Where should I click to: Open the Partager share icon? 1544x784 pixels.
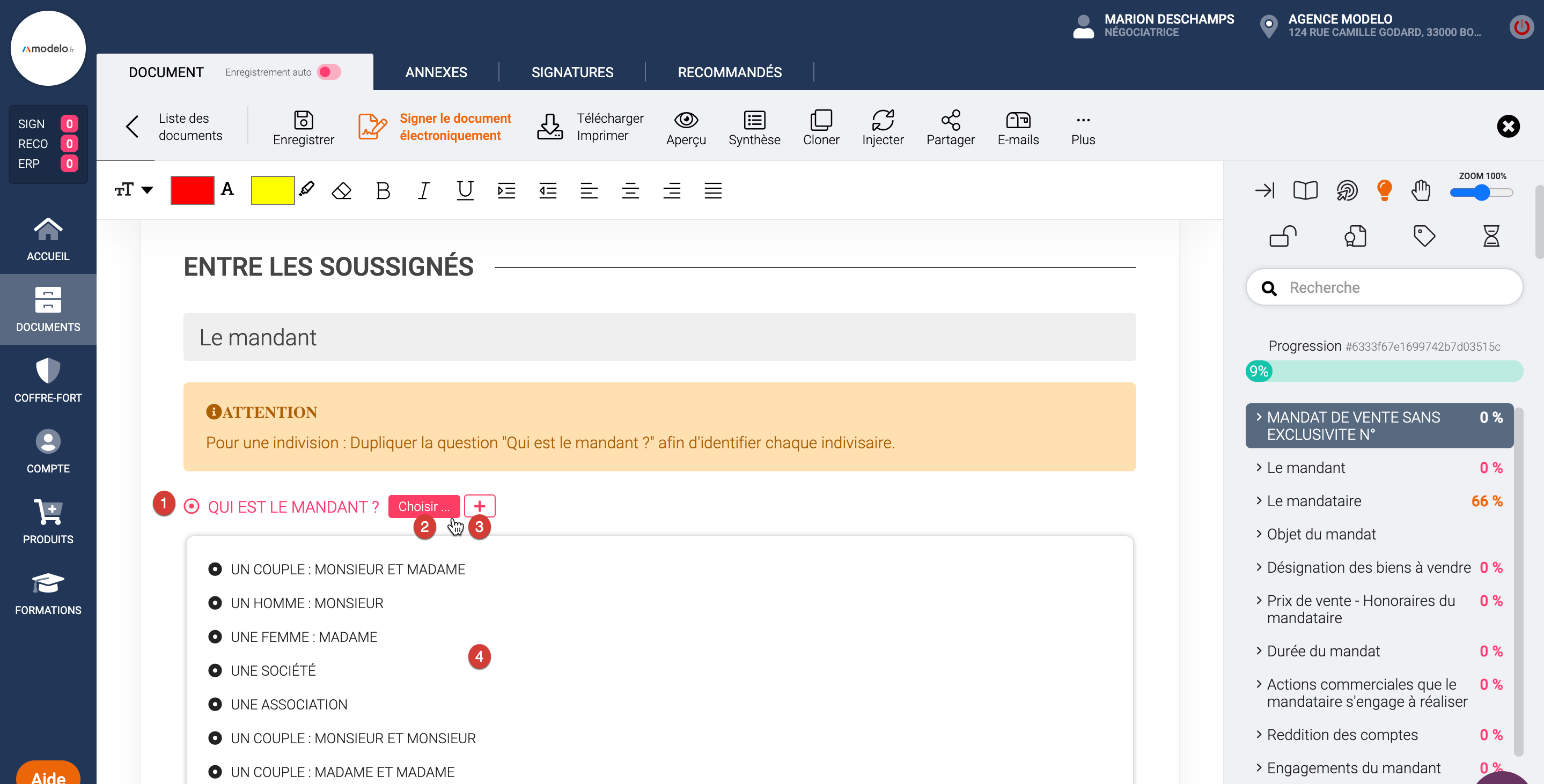point(950,120)
